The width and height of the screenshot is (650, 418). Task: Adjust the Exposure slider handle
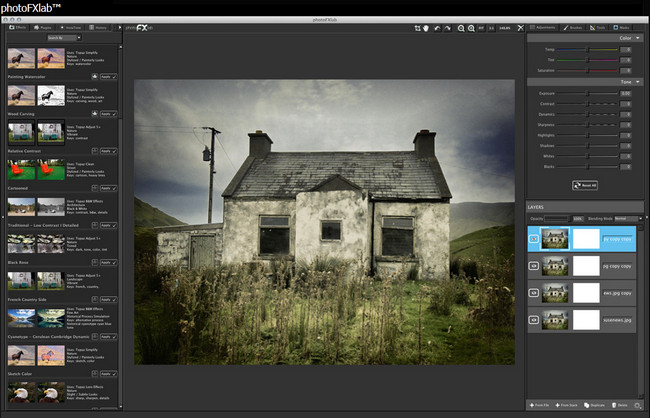[x=588, y=93]
